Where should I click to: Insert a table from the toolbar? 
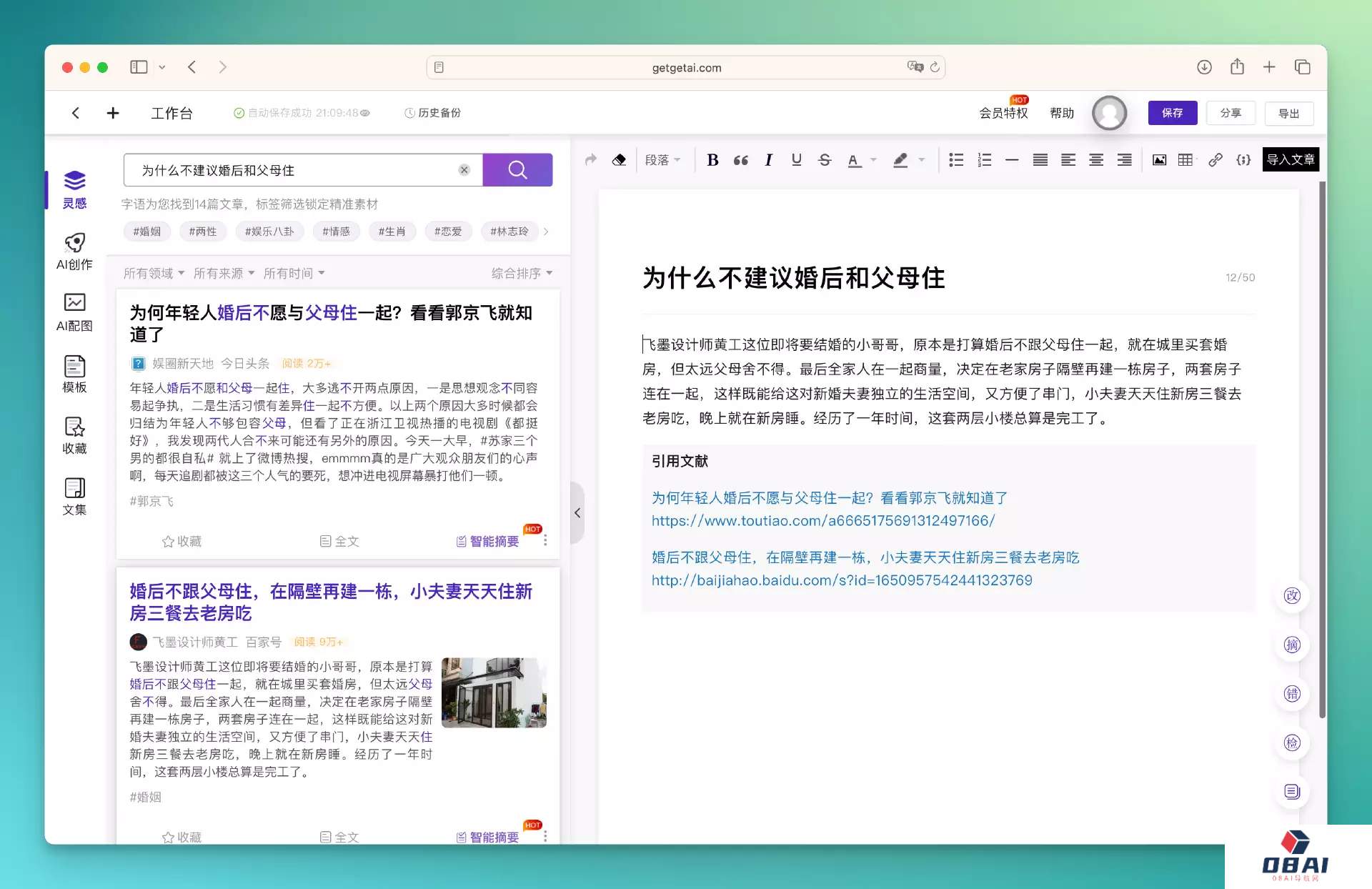(1185, 160)
